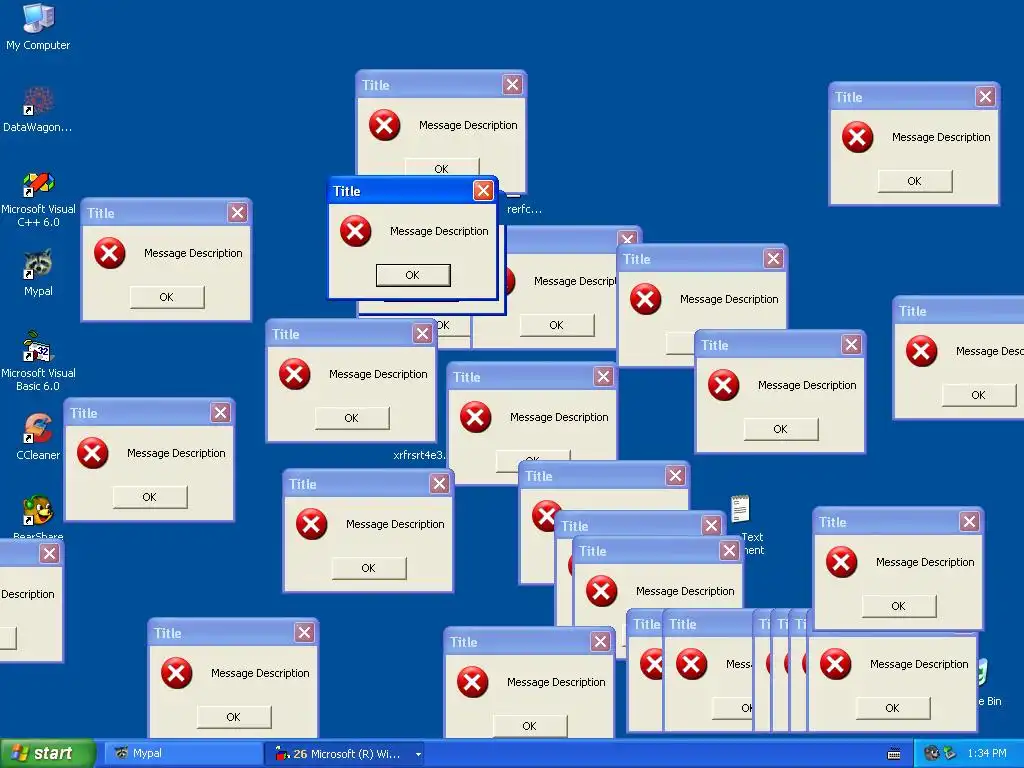Screen dimensions: 1024x768
Task: Click the error icon in the dialog beside Mypal icon
Action: (110, 253)
